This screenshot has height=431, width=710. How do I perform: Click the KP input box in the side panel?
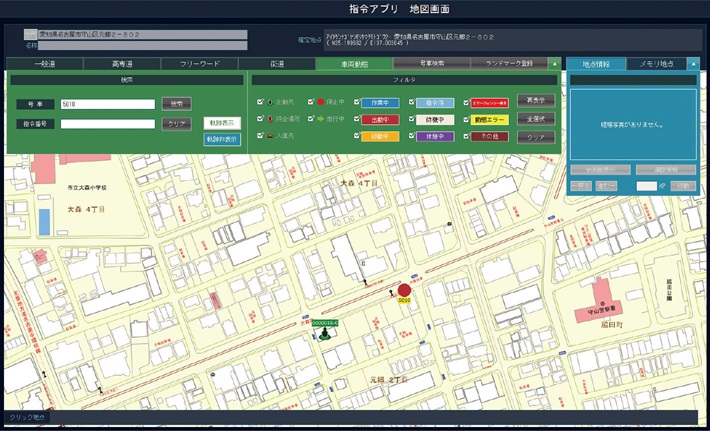pyautogui.click(x=647, y=186)
